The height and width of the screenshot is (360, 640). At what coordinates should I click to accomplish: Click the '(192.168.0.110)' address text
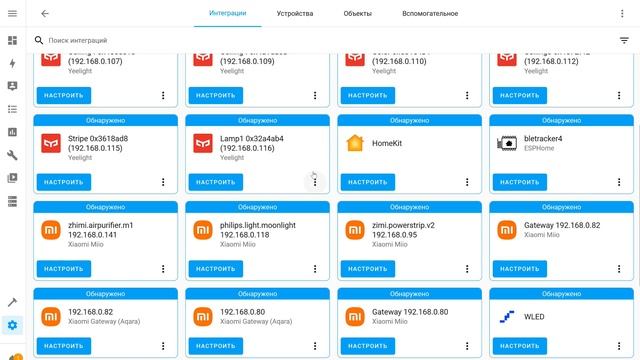click(x=399, y=61)
